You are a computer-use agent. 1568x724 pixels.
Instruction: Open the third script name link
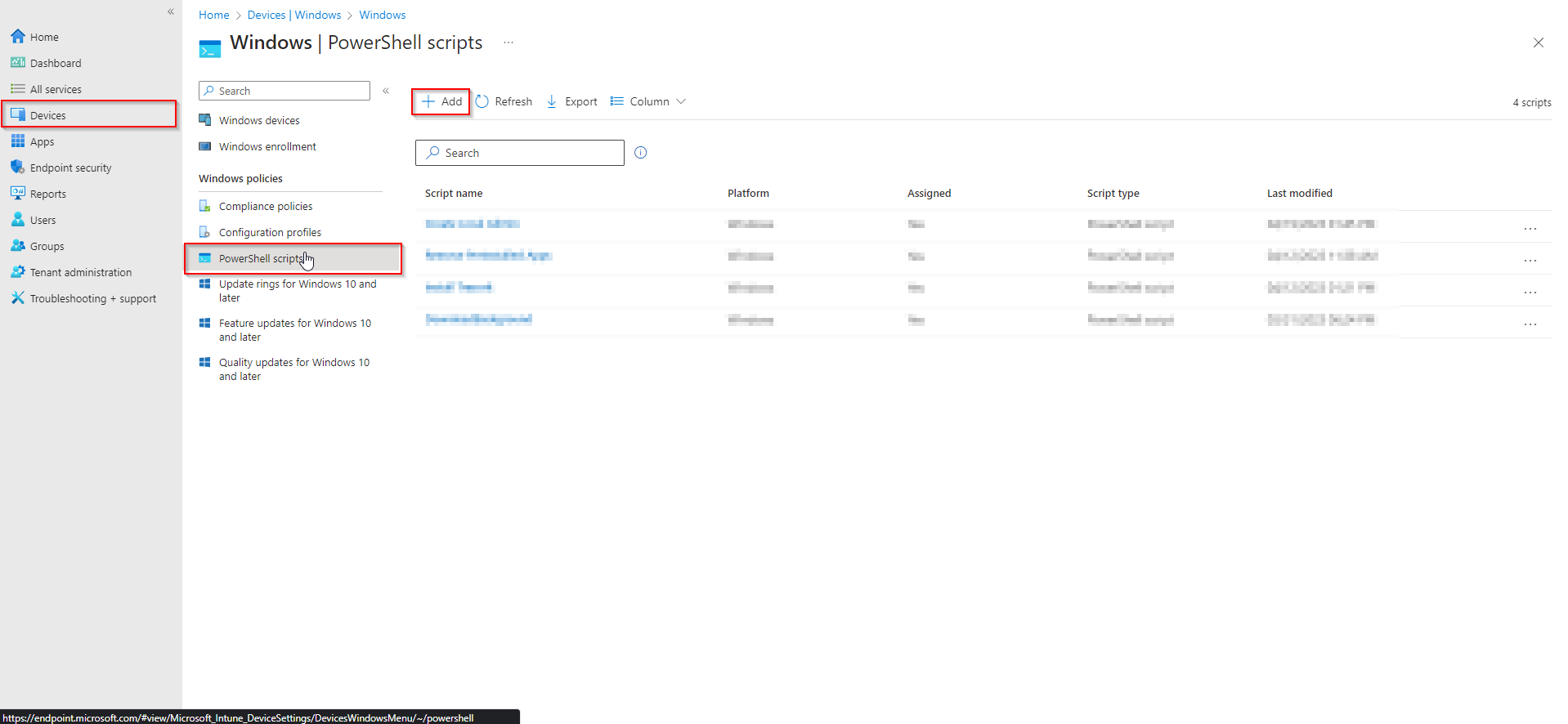pyautogui.click(x=459, y=288)
